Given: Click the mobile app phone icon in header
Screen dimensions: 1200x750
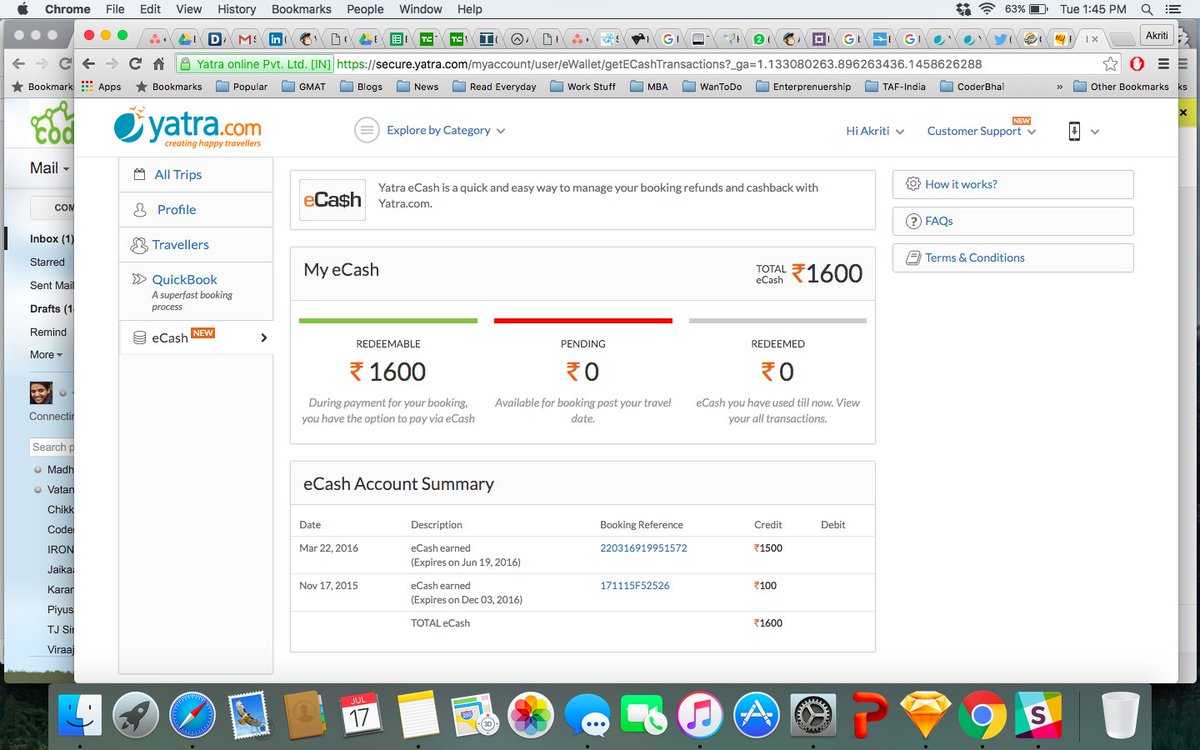Looking at the screenshot, I should [1074, 131].
